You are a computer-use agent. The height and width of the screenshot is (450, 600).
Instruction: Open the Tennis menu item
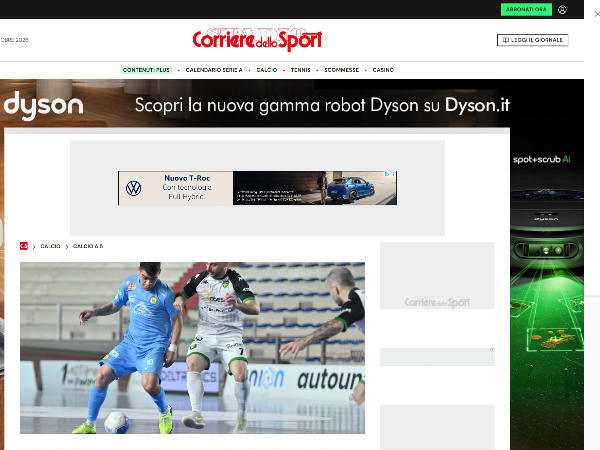click(300, 70)
